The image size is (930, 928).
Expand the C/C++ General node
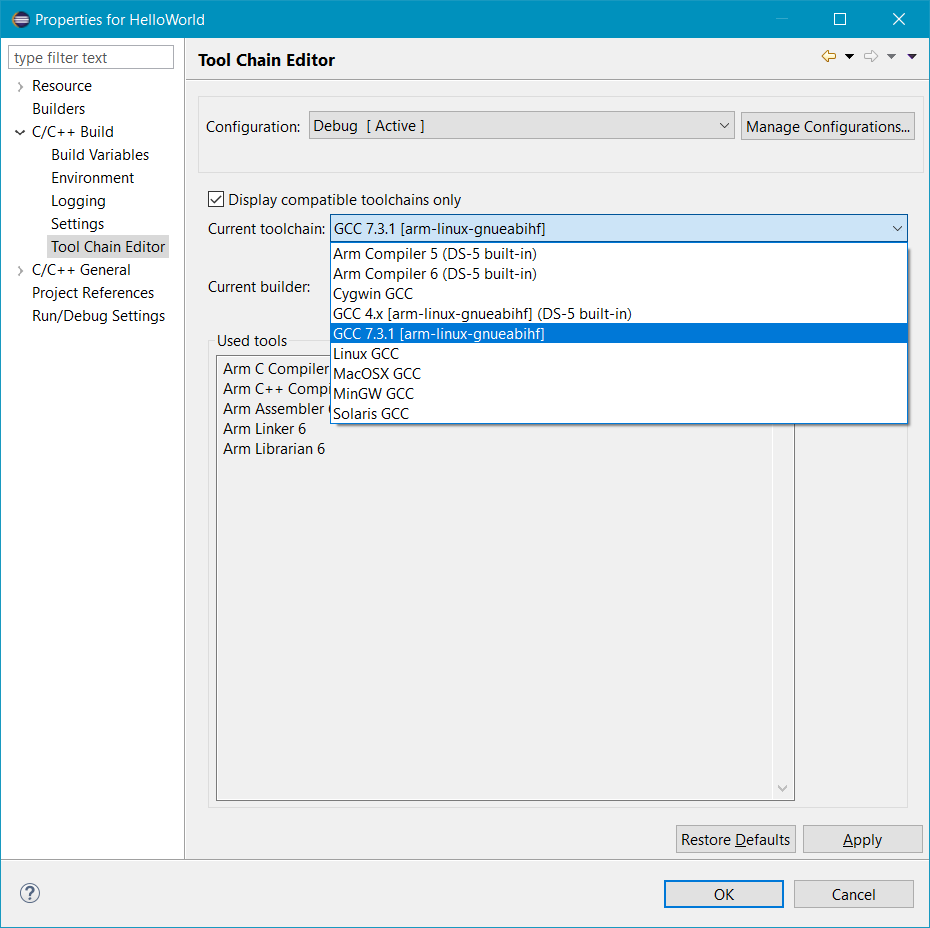pos(18,269)
